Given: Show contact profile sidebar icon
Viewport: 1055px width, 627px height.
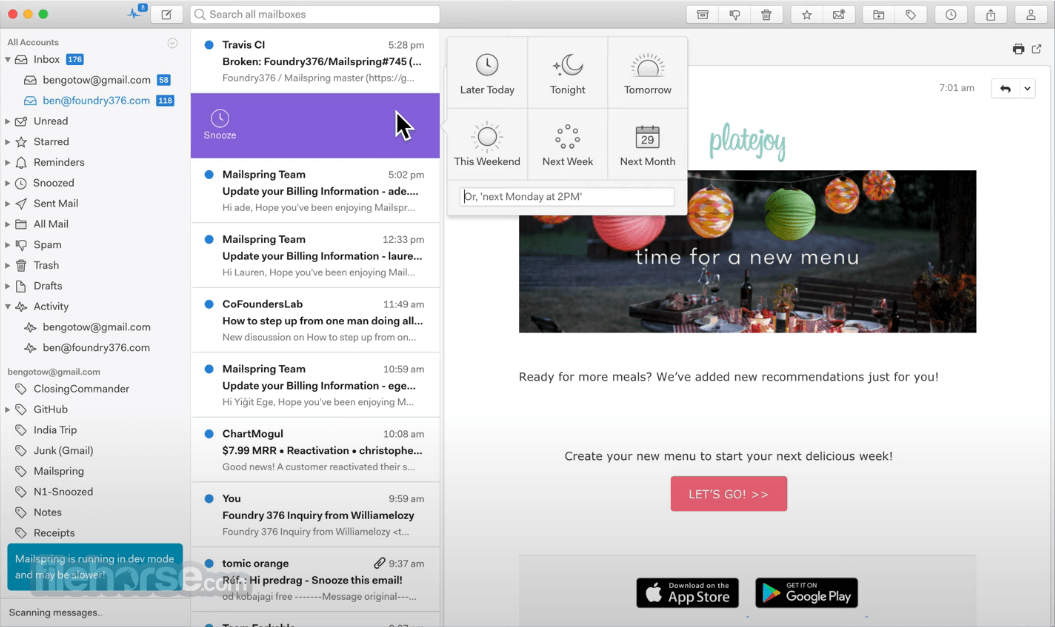Looking at the screenshot, I should click(x=1030, y=14).
